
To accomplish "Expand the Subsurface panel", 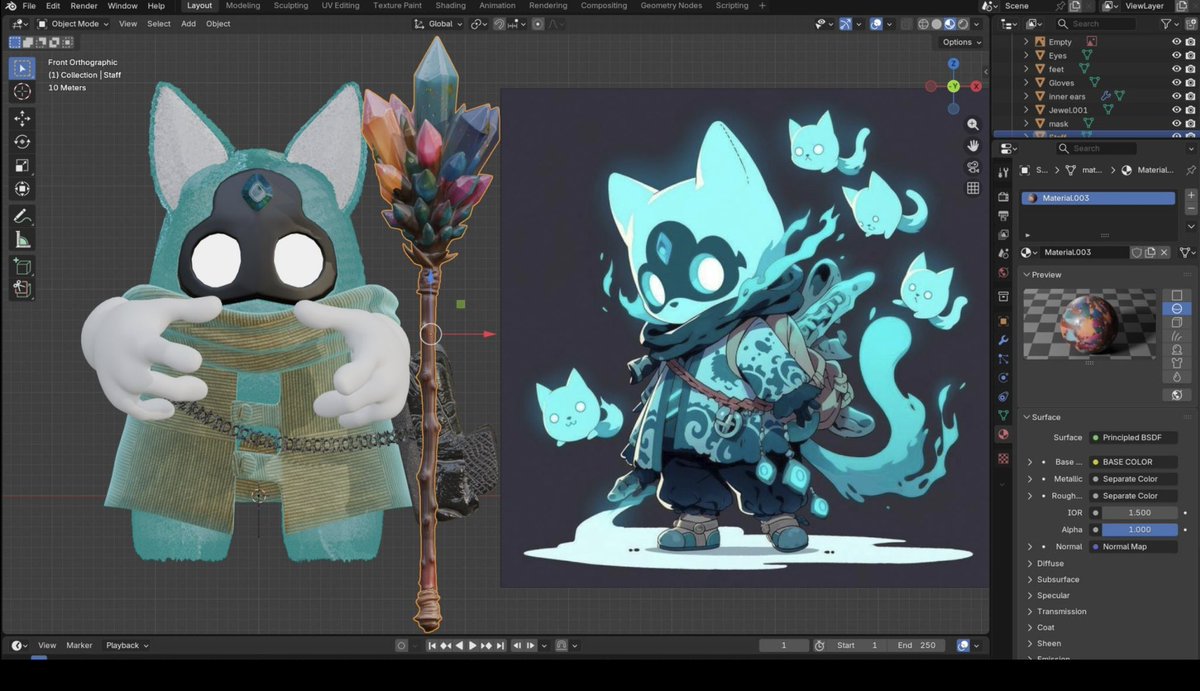I will (1057, 579).
